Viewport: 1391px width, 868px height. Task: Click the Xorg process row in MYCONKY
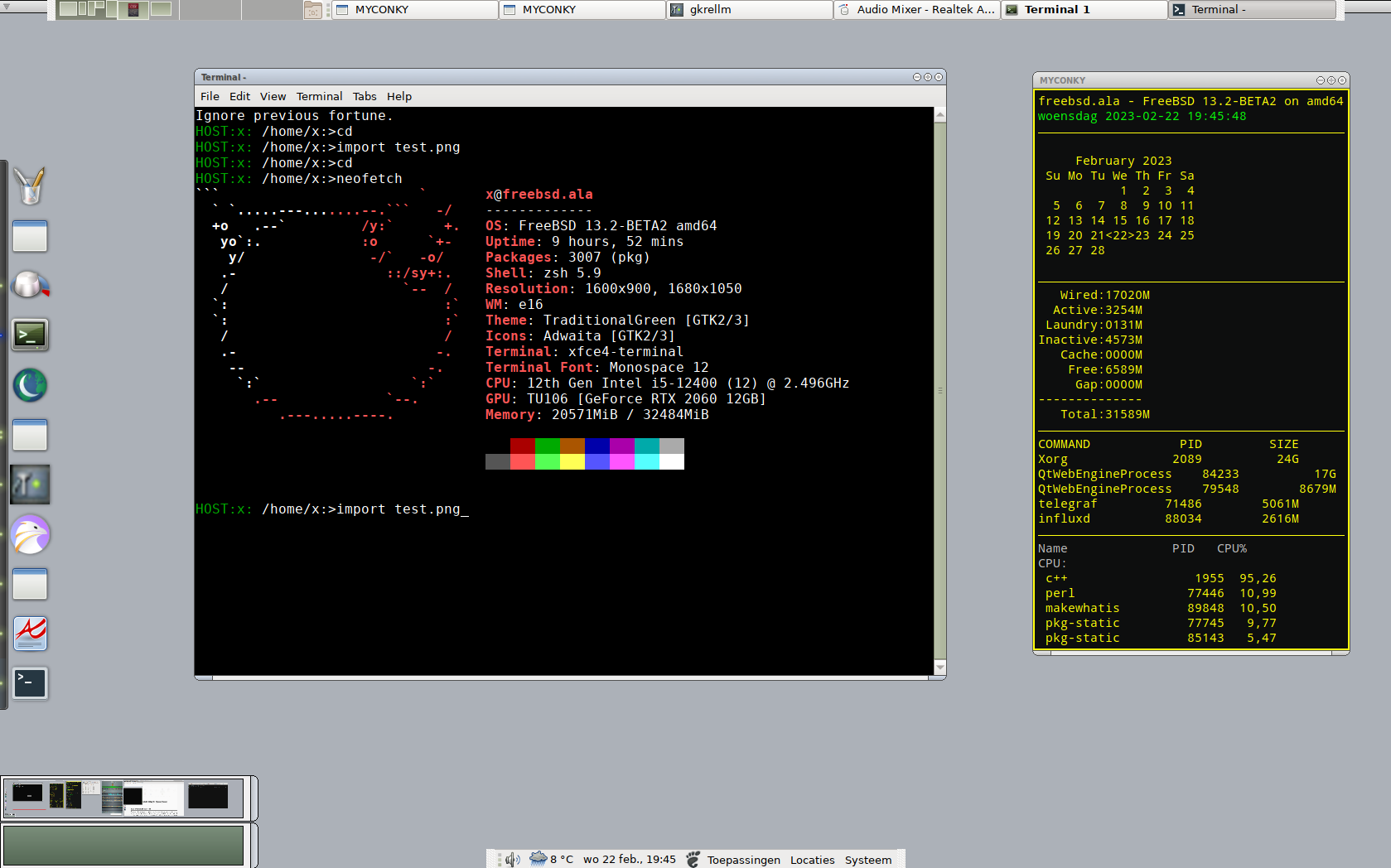[1168, 459]
